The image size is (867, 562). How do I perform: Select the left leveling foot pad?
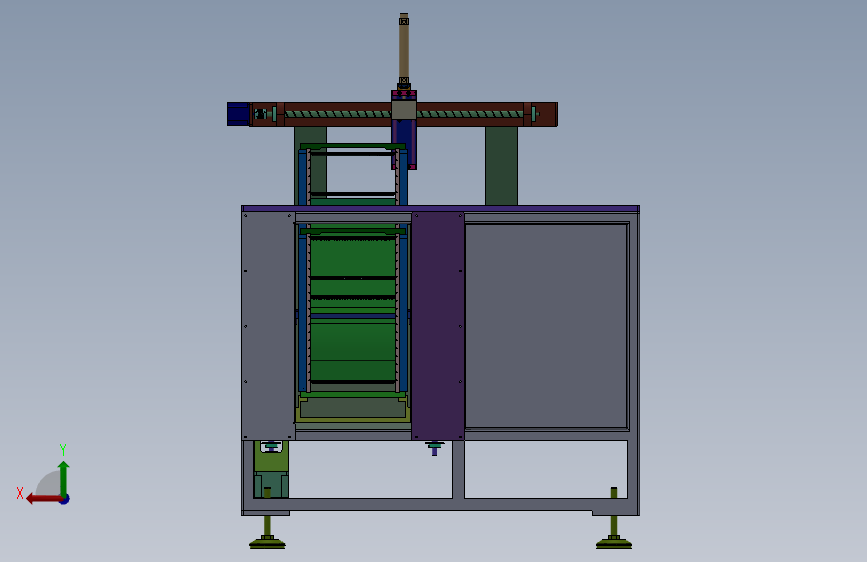pyautogui.click(x=267, y=543)
